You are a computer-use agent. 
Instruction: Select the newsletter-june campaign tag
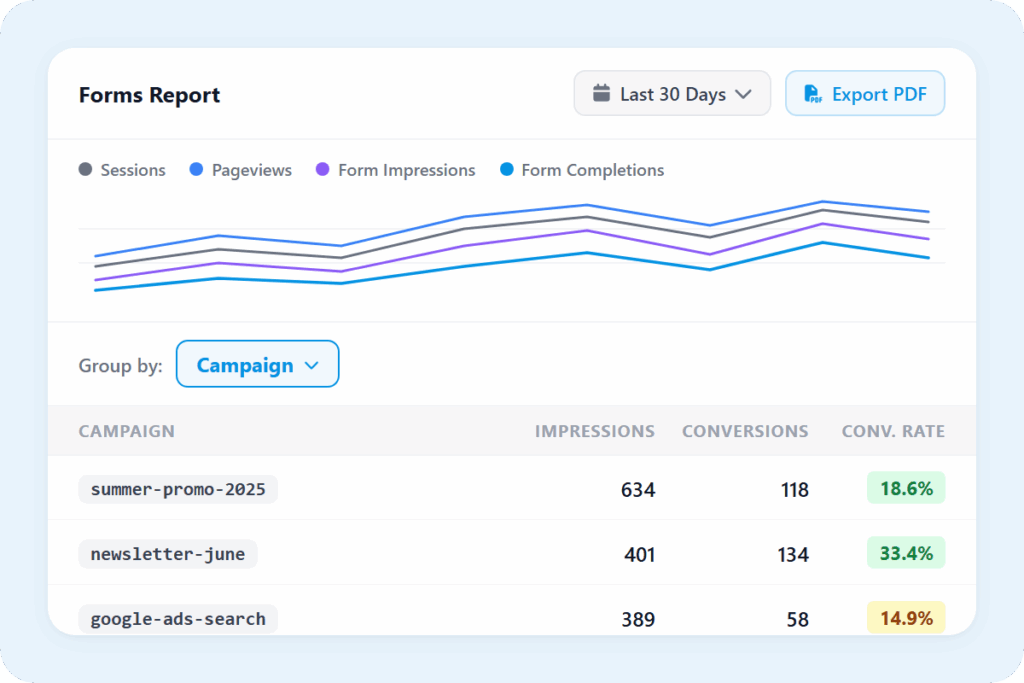coord(168,554)
